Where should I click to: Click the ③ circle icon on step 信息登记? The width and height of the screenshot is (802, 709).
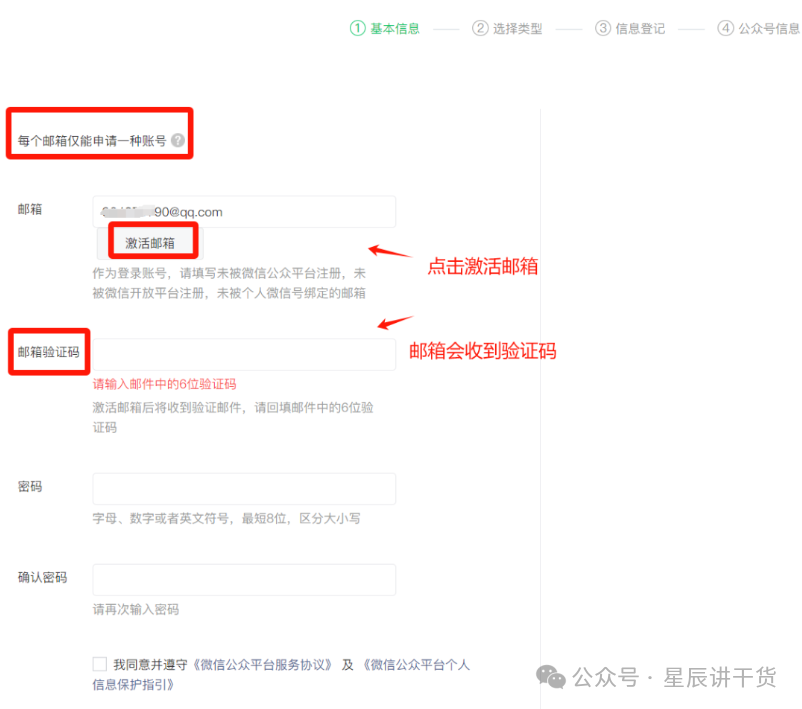(604, 29)
